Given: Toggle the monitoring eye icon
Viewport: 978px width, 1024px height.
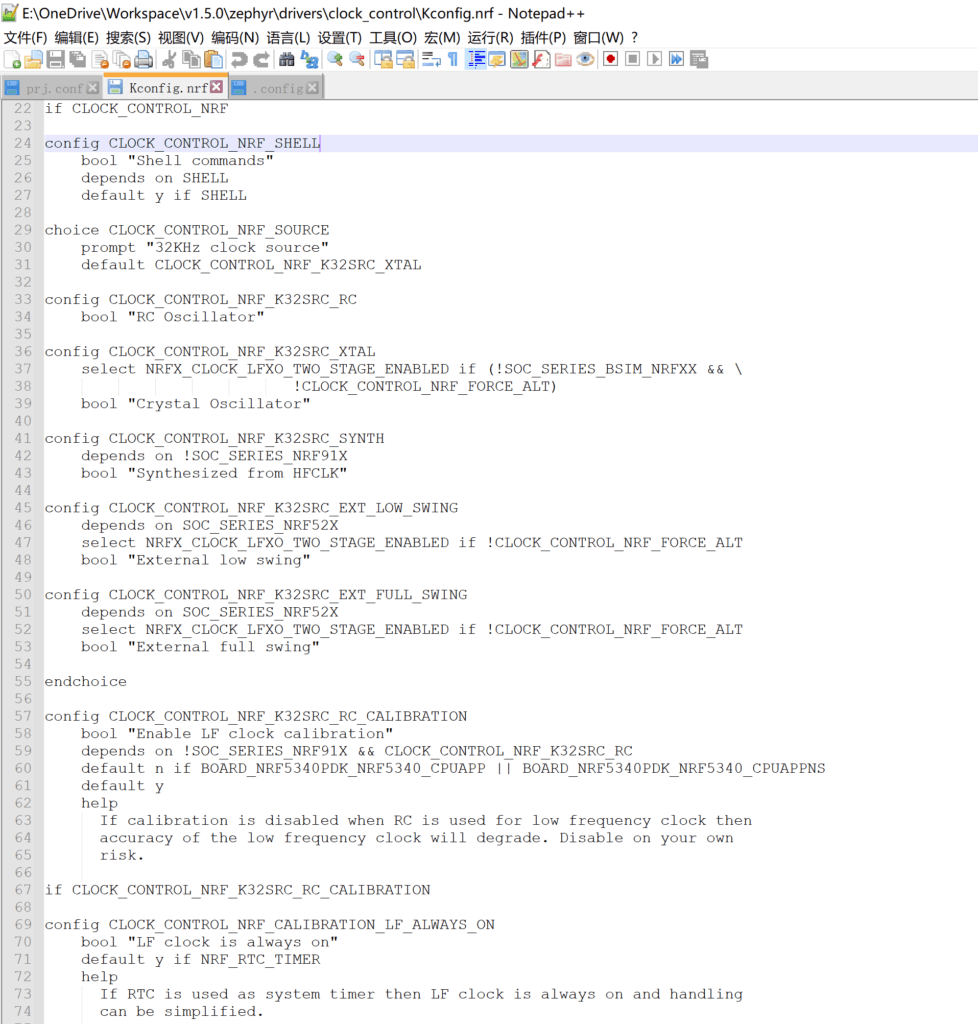Looking at the screenshot, I should 585,60.
